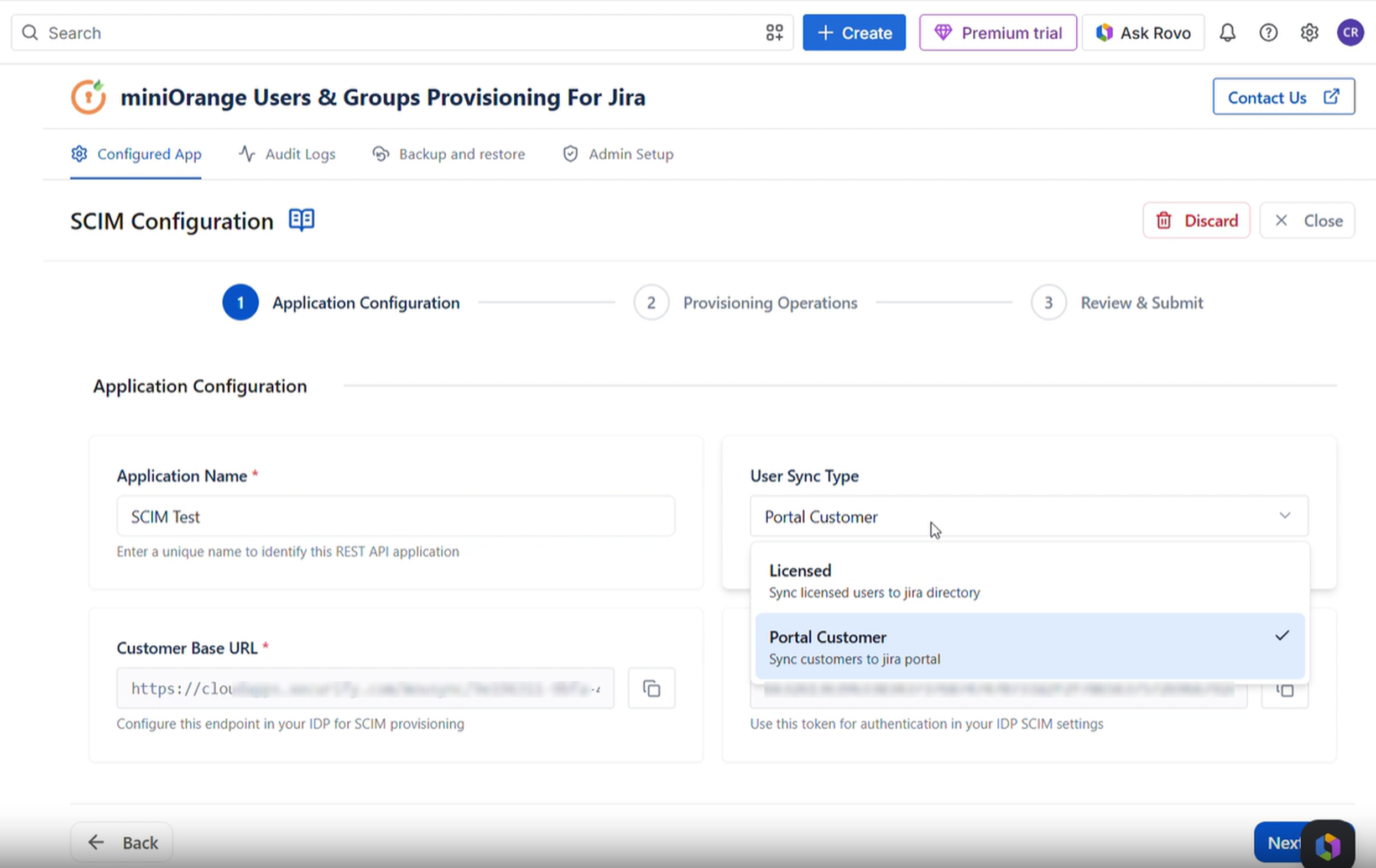This screenshot has width=1376, height=868.
Task: Switch to the Configured App tab
Action: click(x=136, y=154)
